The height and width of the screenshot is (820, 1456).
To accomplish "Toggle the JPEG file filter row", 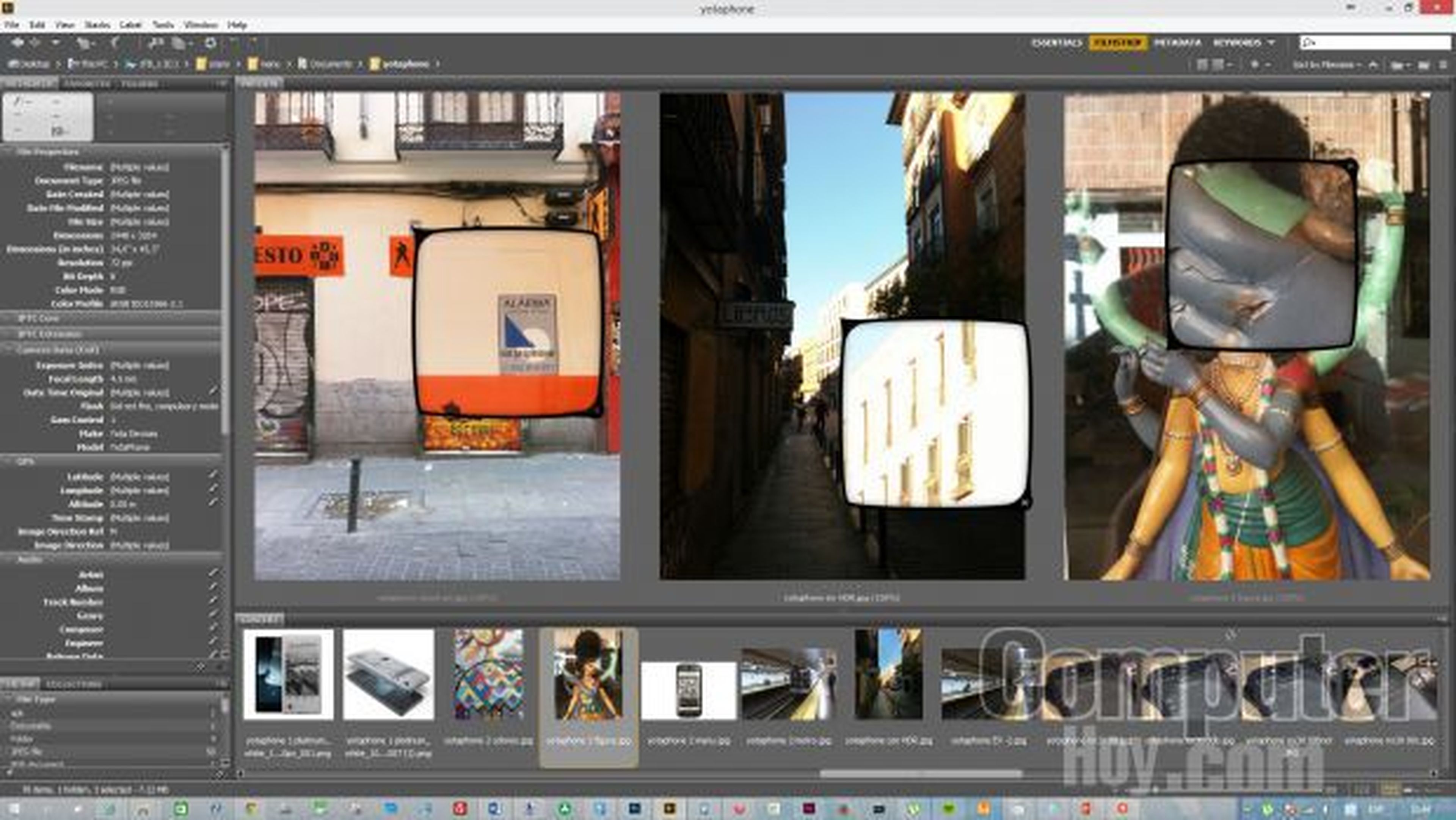I will click(x=110, y=752).
